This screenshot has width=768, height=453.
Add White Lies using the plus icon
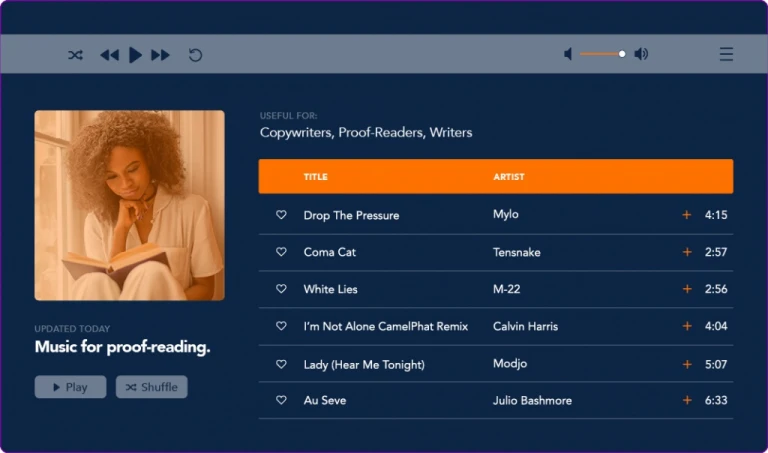(x=687, y=289)
